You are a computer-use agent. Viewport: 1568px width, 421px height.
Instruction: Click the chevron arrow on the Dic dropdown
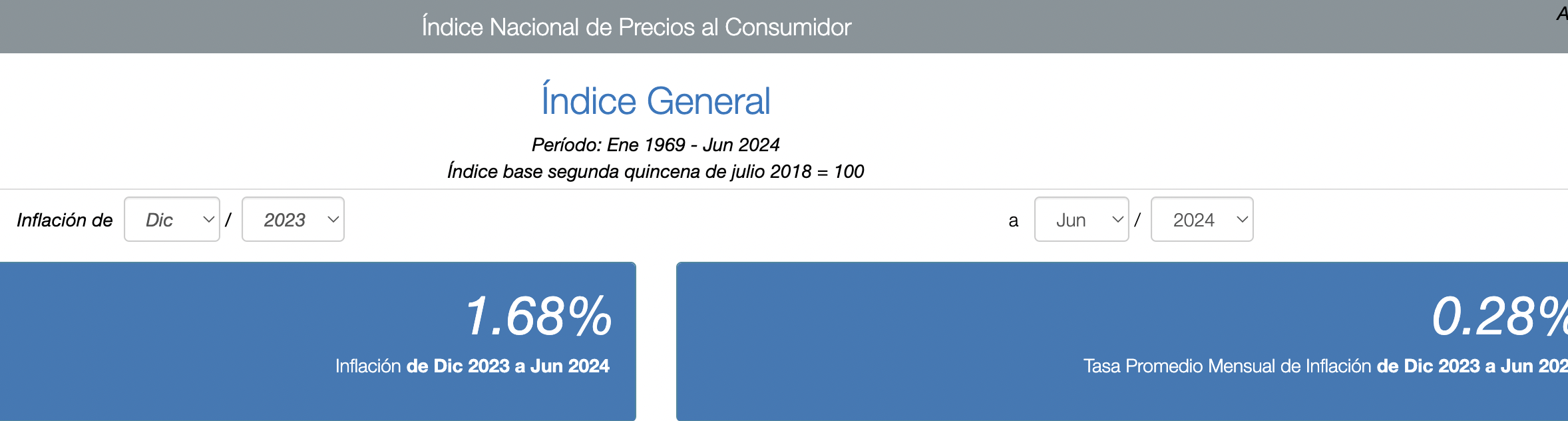click(208, 220)
